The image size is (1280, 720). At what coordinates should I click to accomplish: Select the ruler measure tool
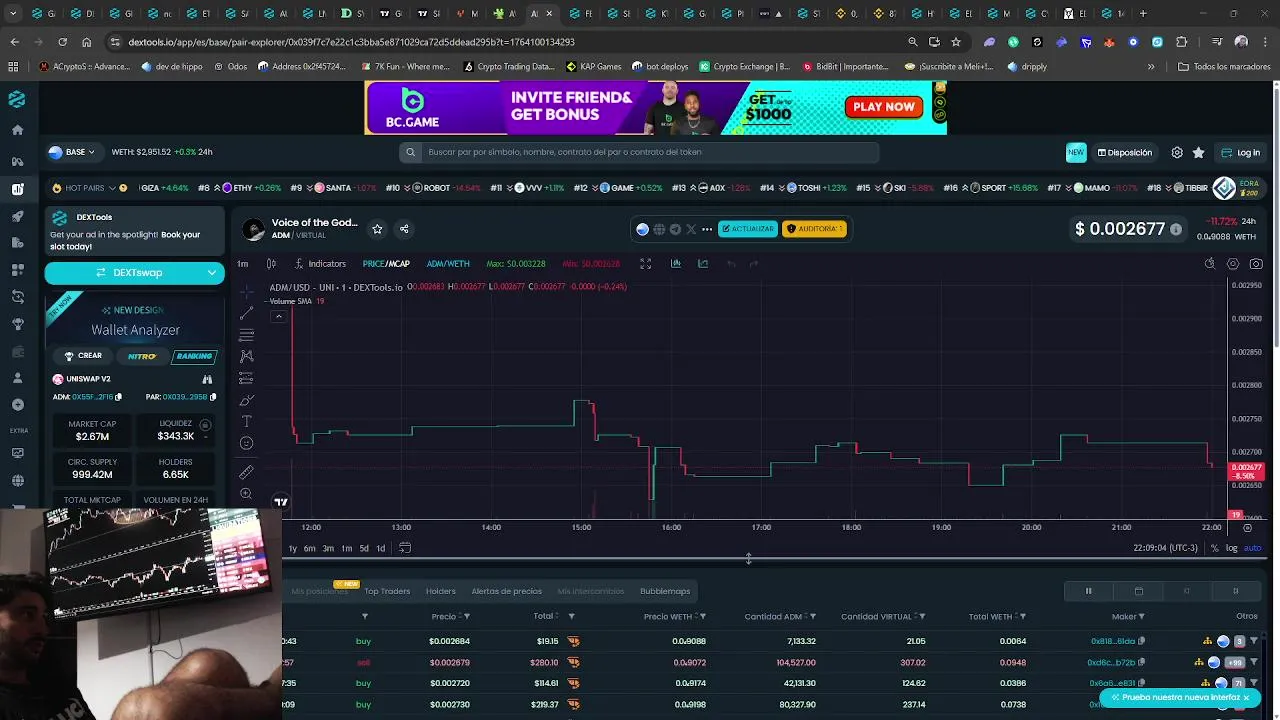pyautogui.click(x=246, y=472)
